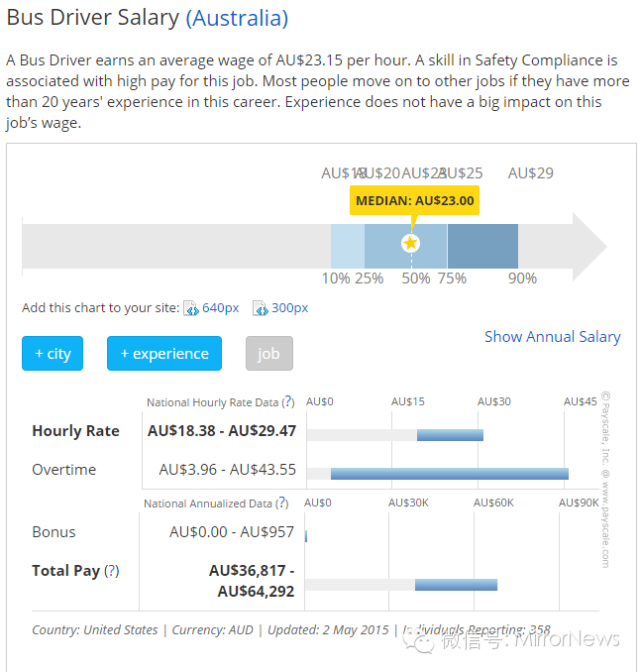This screenshot has height=672, width=640.
Task: Select the 75% to 90% chart segment
Action: 482,245
